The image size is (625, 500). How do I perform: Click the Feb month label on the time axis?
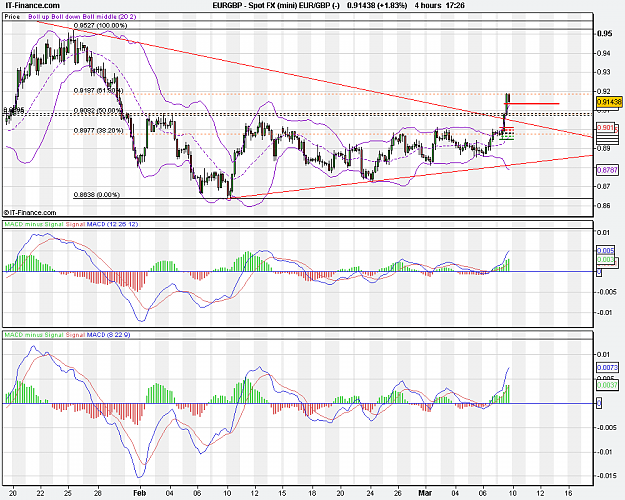click(x=139, y=493)
